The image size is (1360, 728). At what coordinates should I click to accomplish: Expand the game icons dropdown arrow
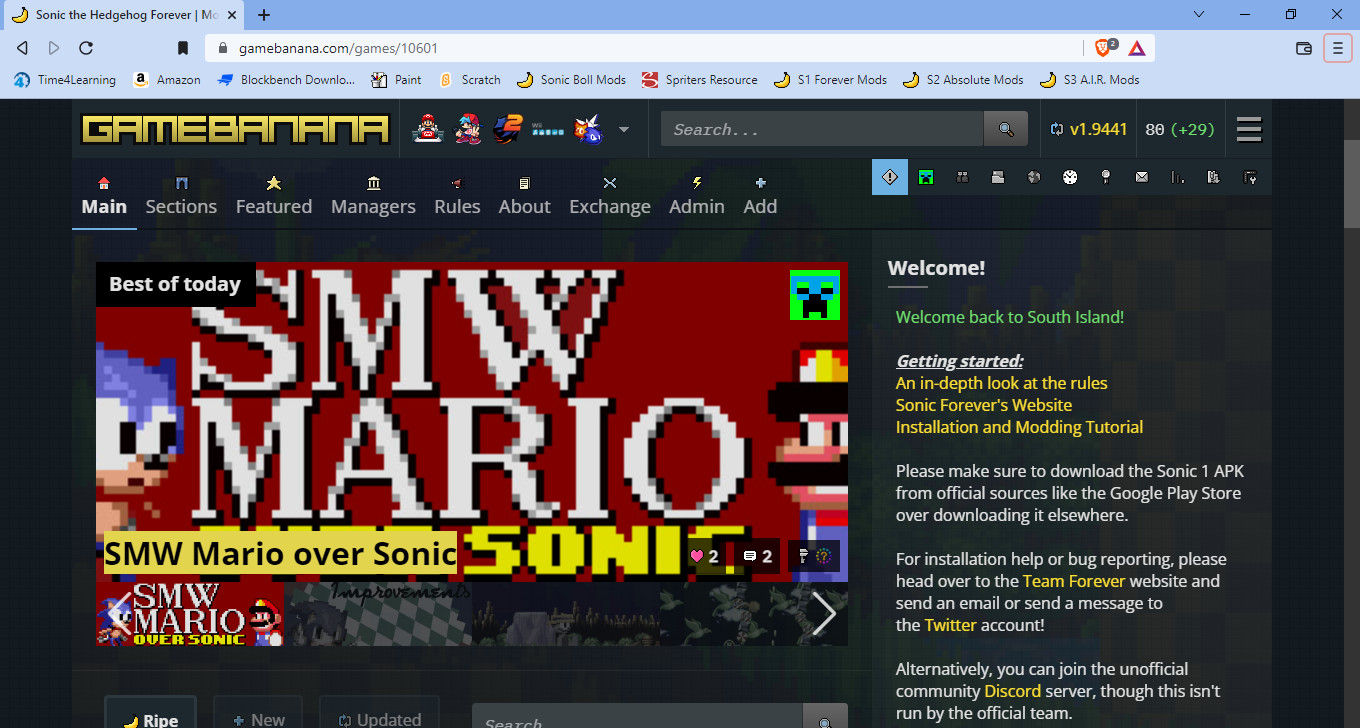[x=623, y=130]
